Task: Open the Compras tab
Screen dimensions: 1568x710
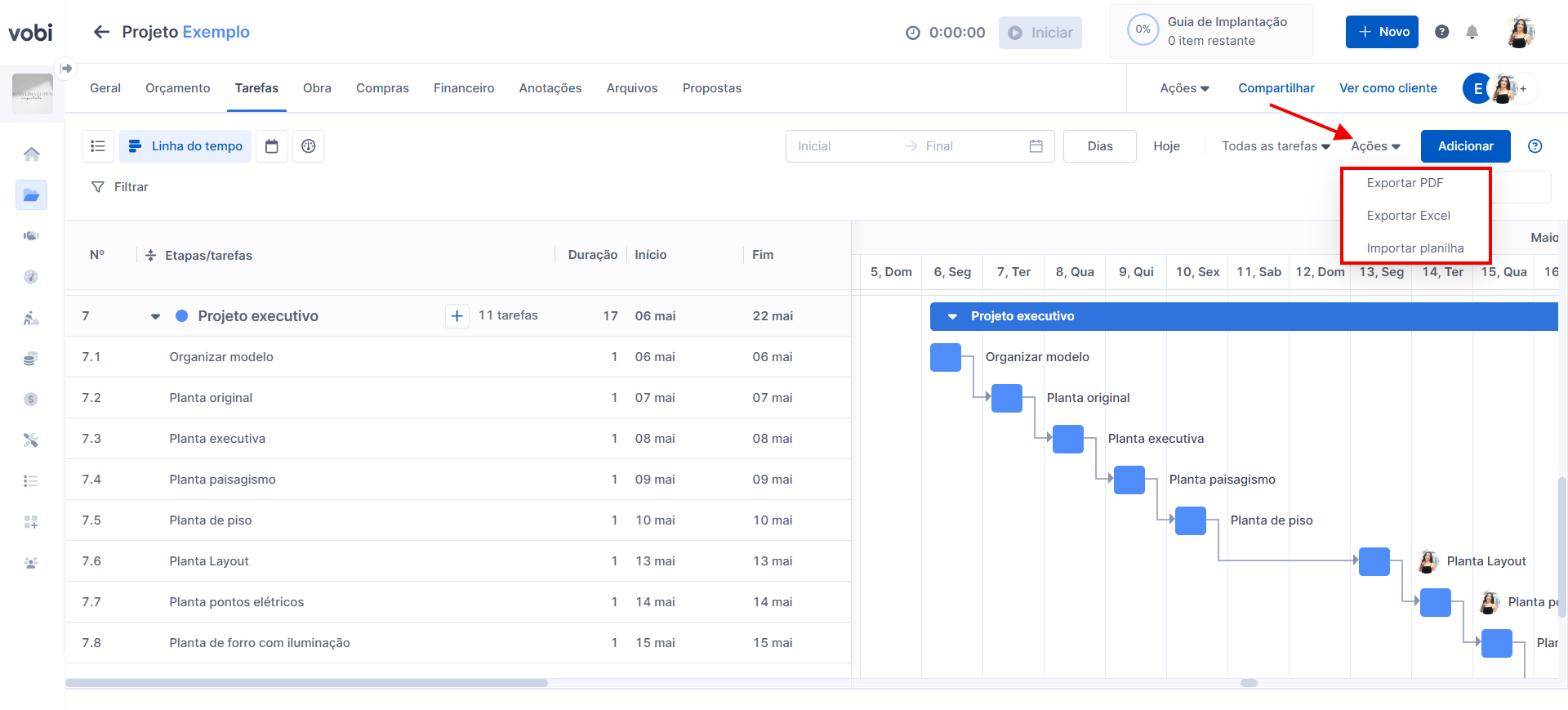Action: click(382, 88)
